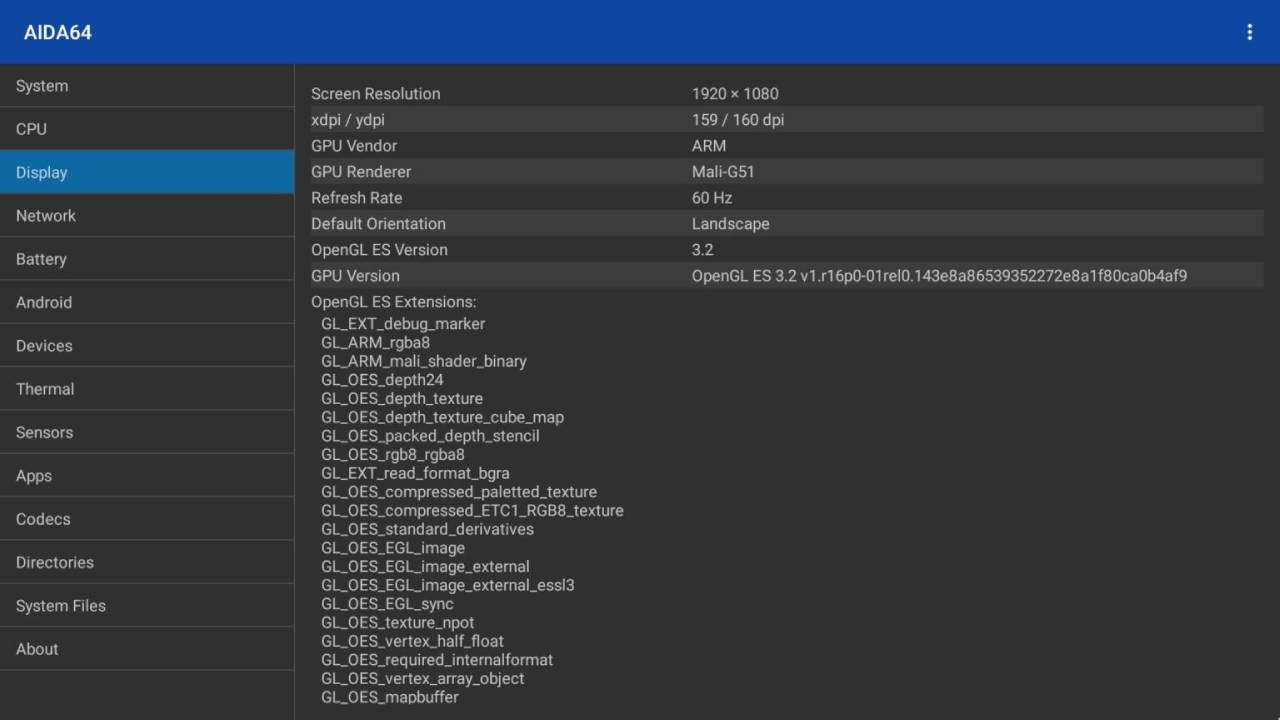1280x720 pixels.
Task: Click GL_OES_required_internalformat extension
Action: 437,660
